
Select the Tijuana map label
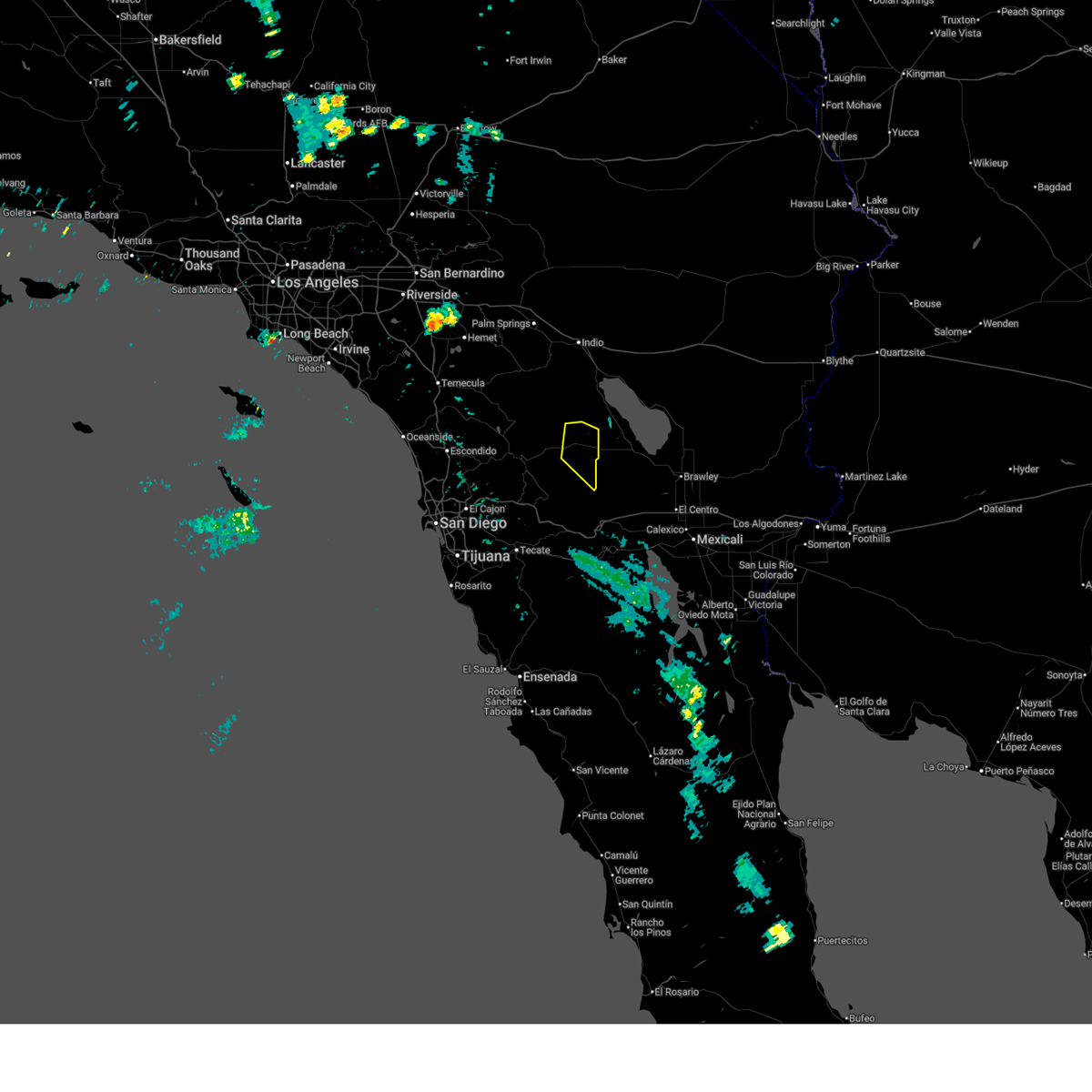(x=485, y=556)
